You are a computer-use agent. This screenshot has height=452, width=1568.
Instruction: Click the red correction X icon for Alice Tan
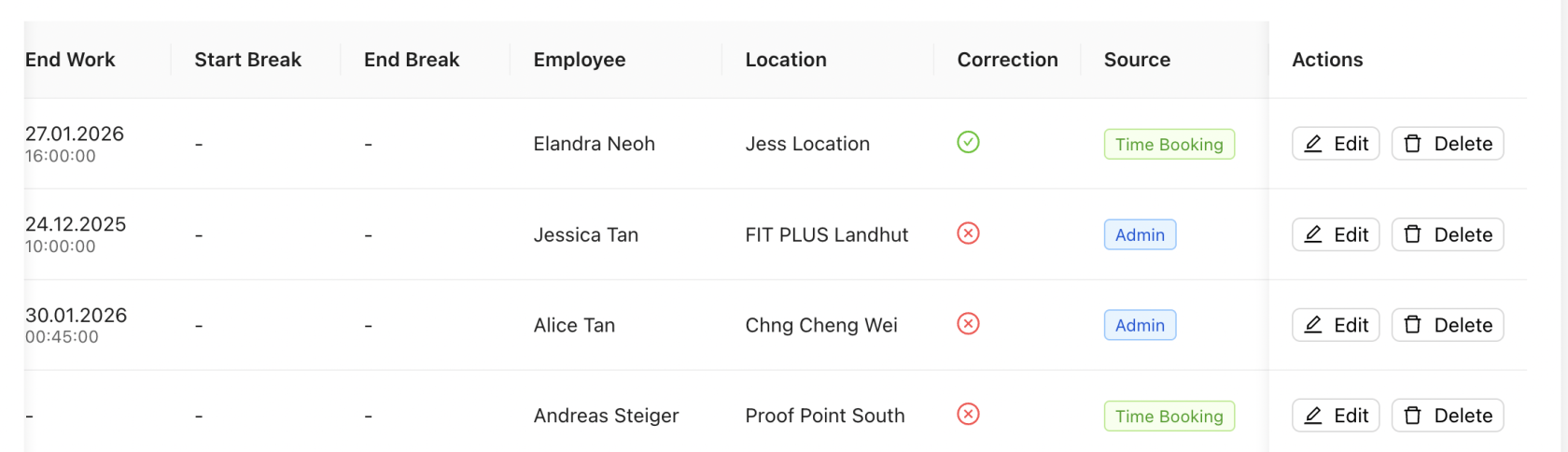point(968,324)
